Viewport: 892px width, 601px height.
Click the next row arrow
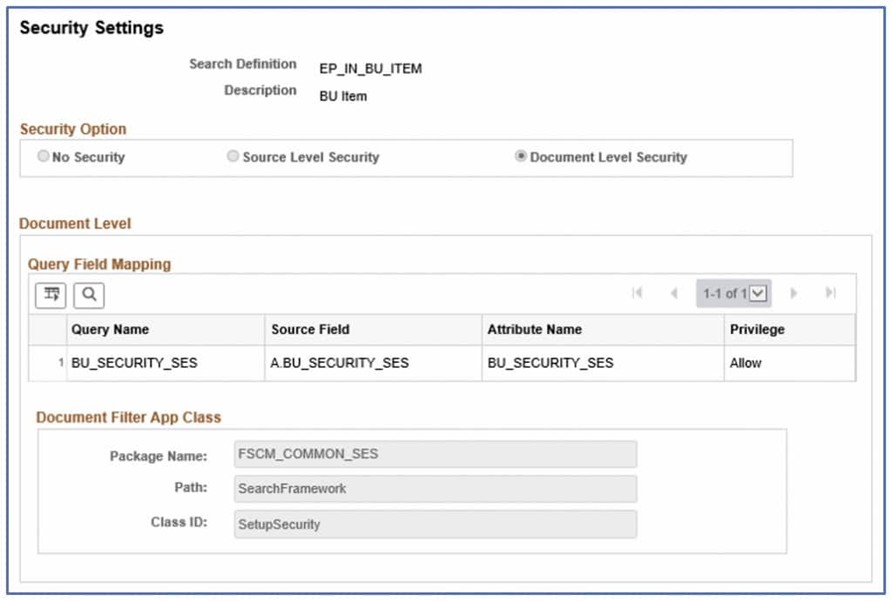click(x=794, y=293)
